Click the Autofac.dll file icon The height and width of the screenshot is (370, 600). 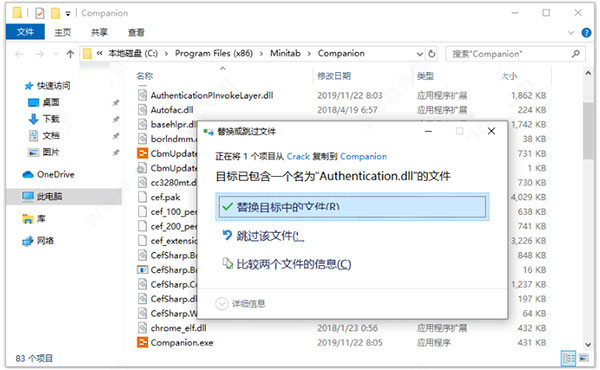142,110
